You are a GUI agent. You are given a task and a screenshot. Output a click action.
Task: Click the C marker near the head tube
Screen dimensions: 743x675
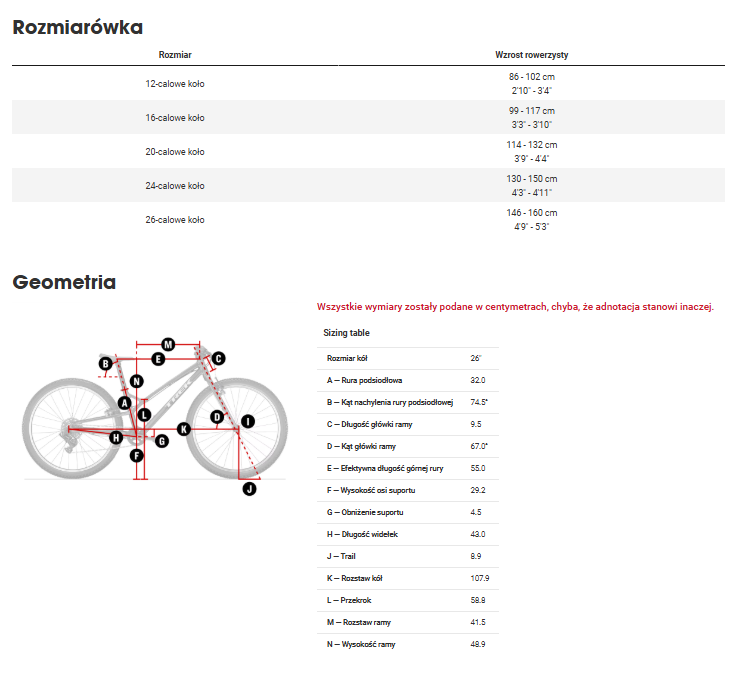click(x=218, y=358)
